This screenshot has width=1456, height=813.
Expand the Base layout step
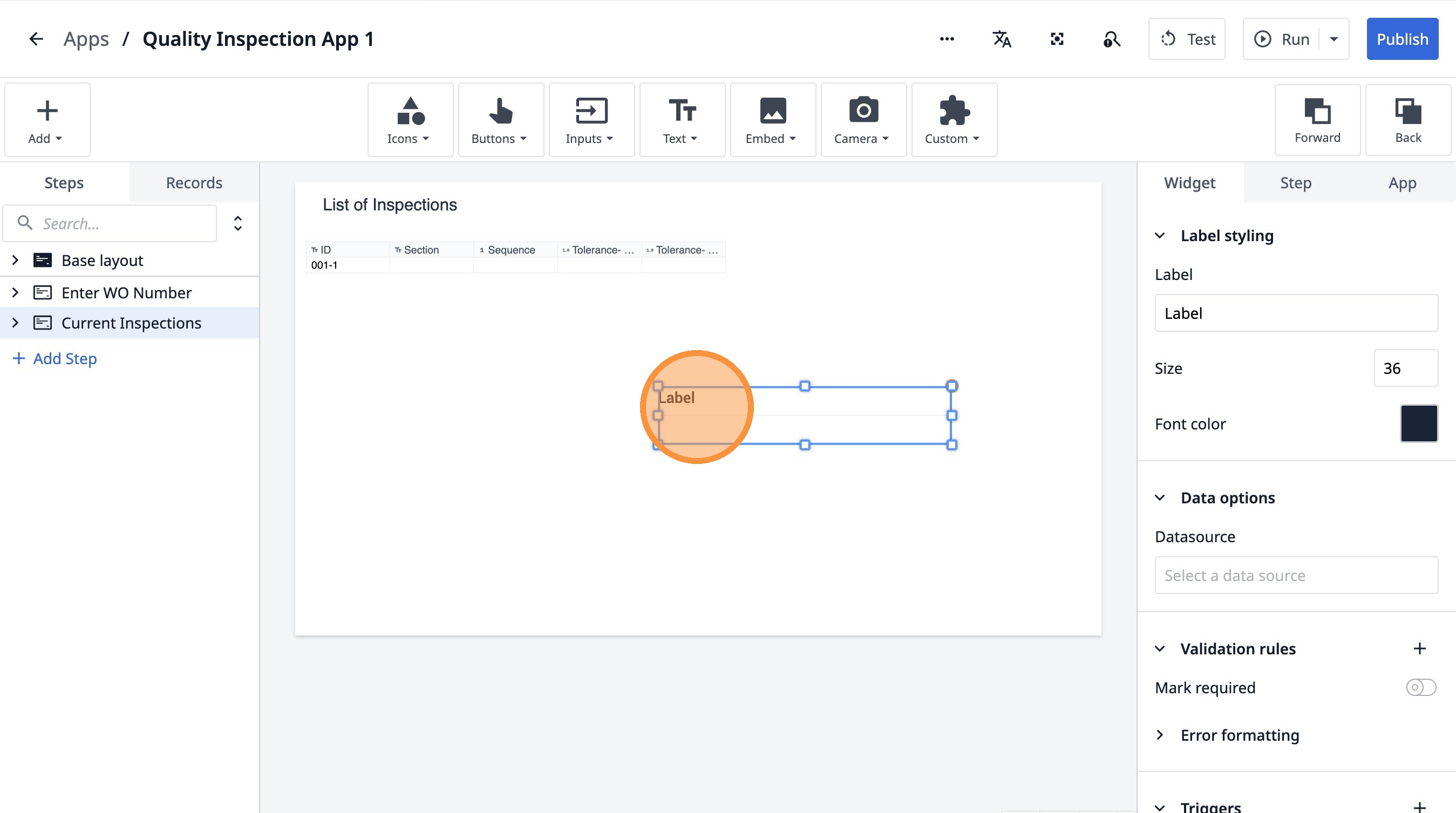[15, 260]
